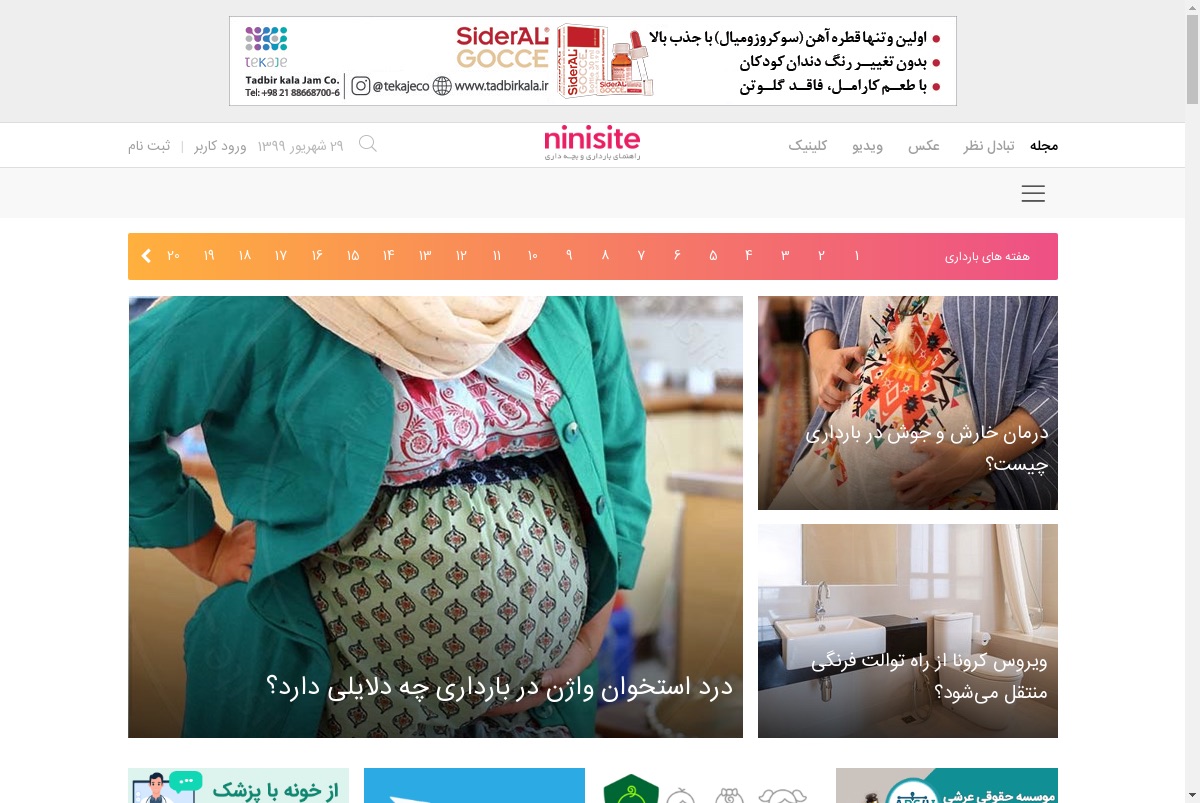Screen dimensions: 1200x803
Task: Go to the عکس section
Action: click(924, 145)
